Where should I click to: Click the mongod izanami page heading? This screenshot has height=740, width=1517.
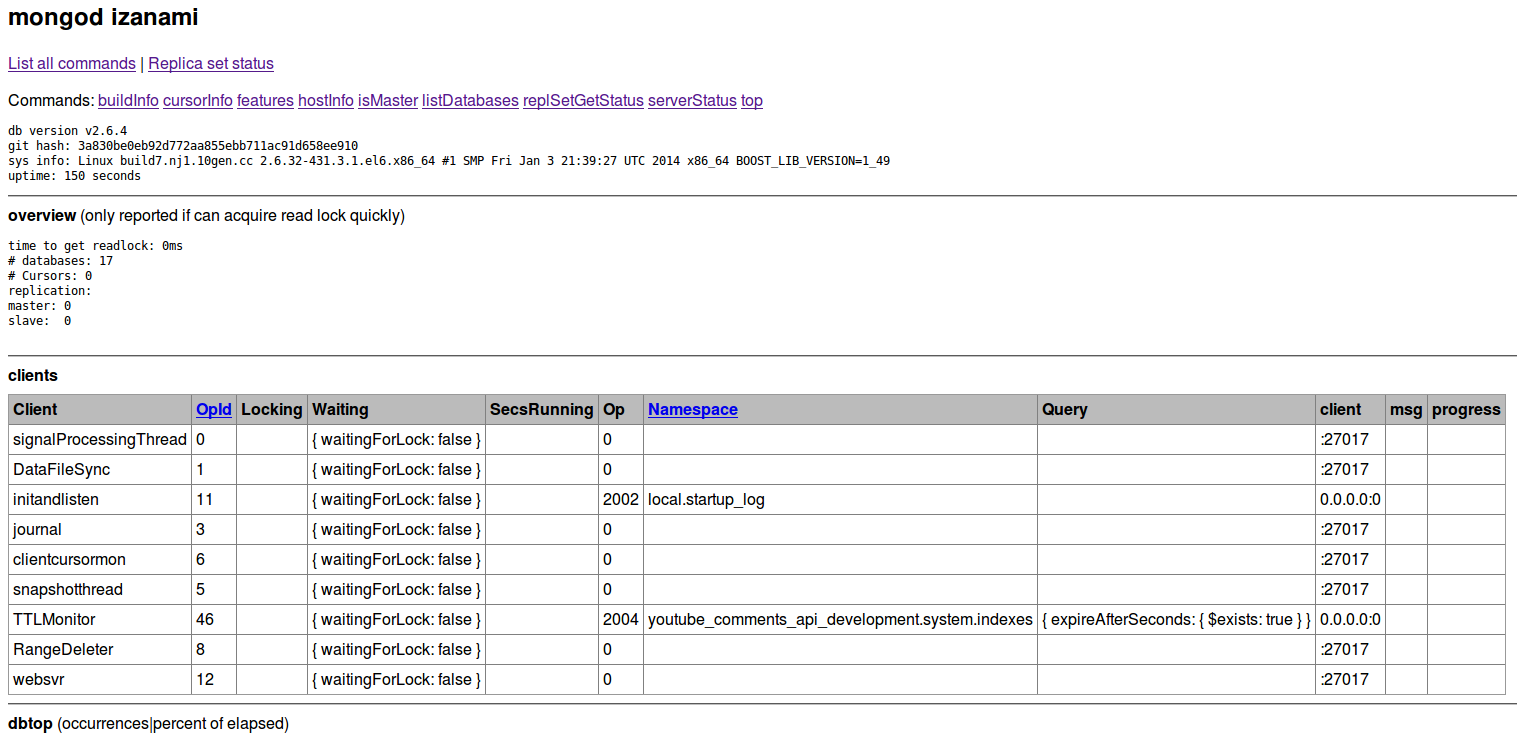103,17
